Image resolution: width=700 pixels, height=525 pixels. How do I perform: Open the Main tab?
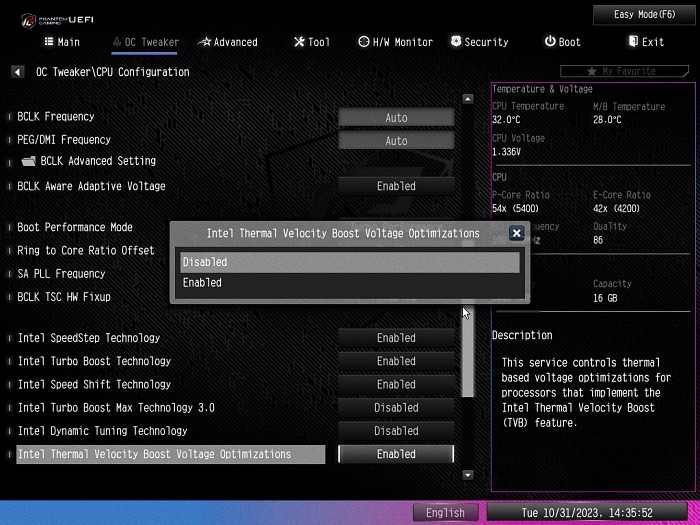62,42
